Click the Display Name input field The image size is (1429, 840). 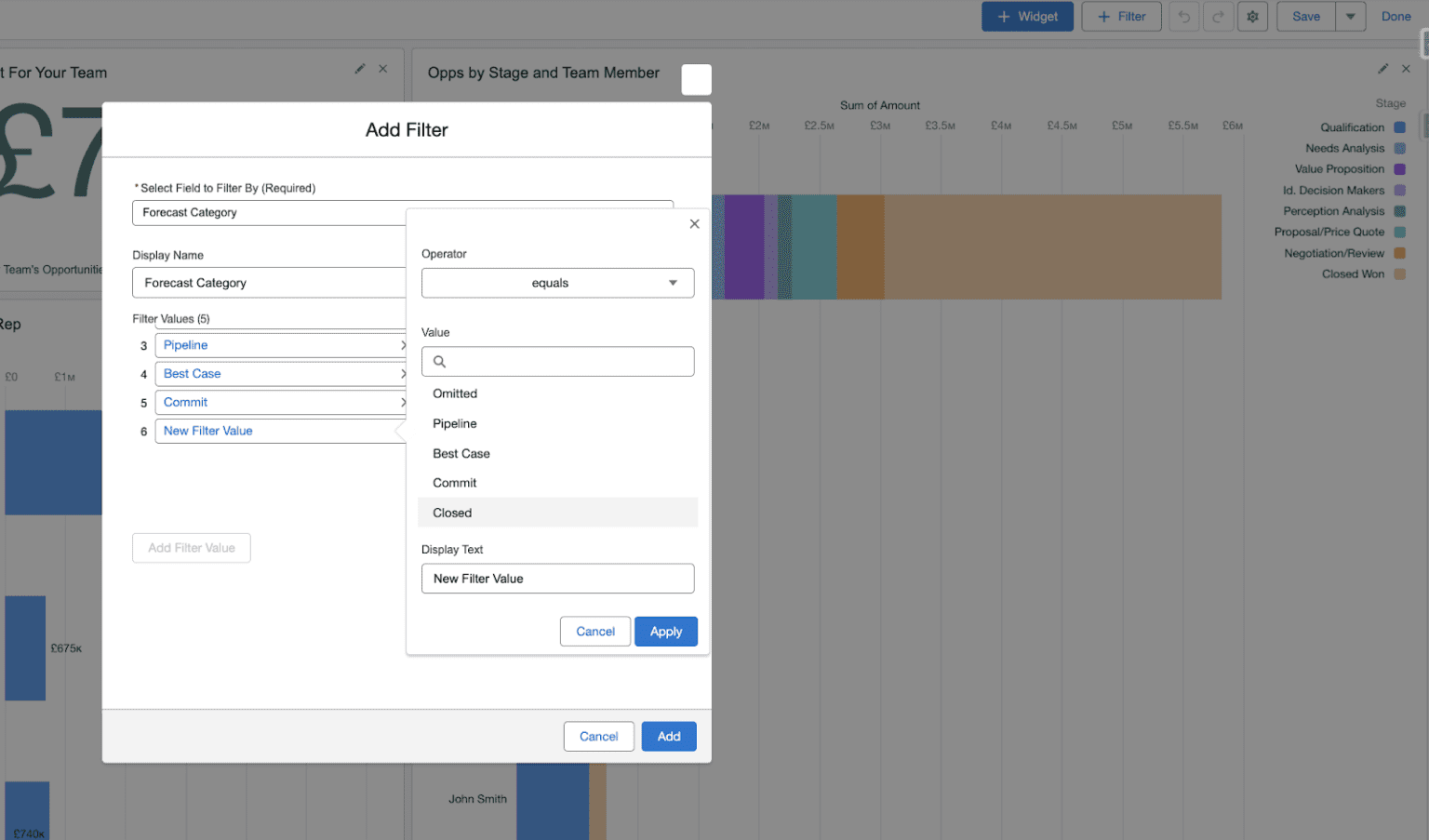(270, 283)
